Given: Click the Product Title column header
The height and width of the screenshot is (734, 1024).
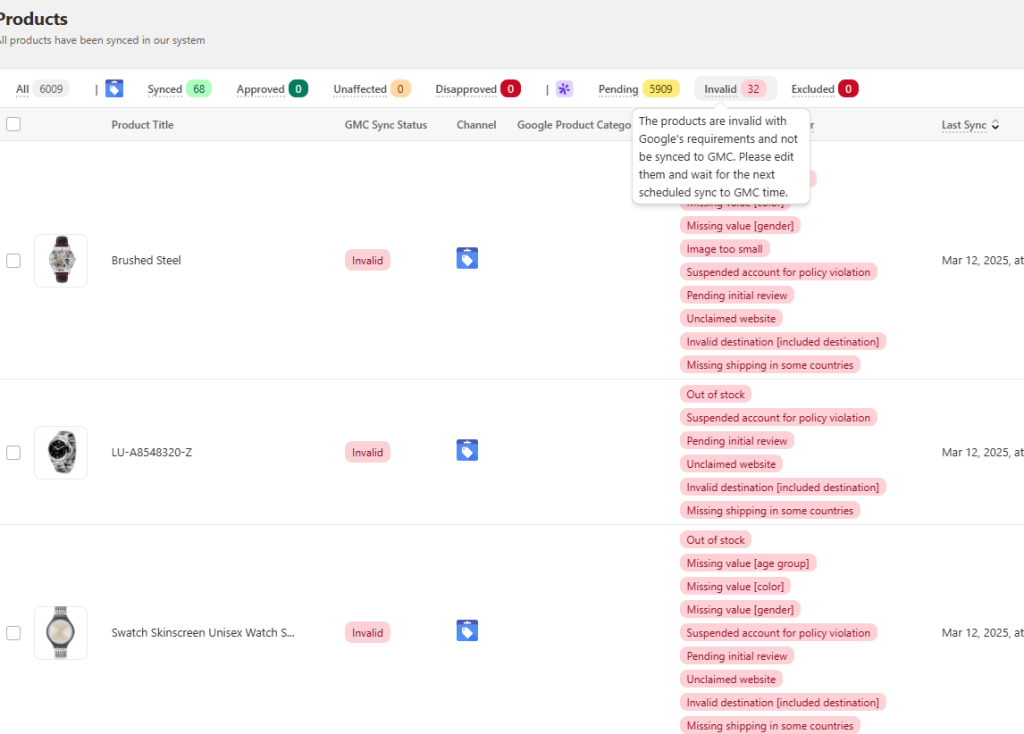Looking at the screenshot, I should click(142, 125).
